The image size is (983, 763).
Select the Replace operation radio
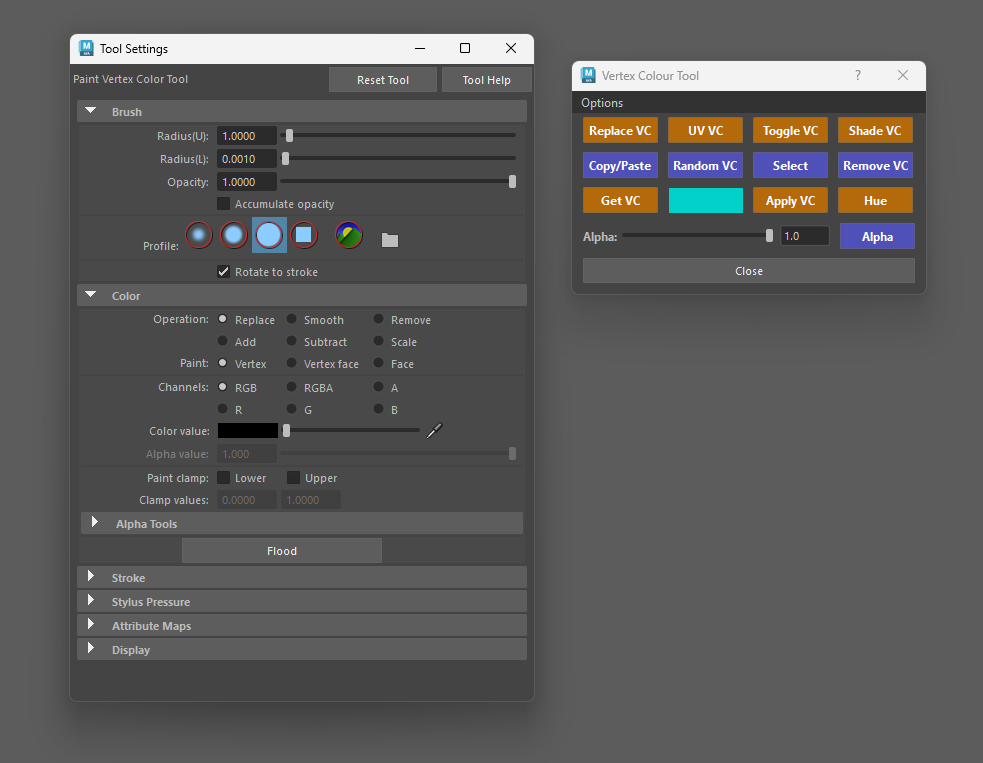point(223,319)
